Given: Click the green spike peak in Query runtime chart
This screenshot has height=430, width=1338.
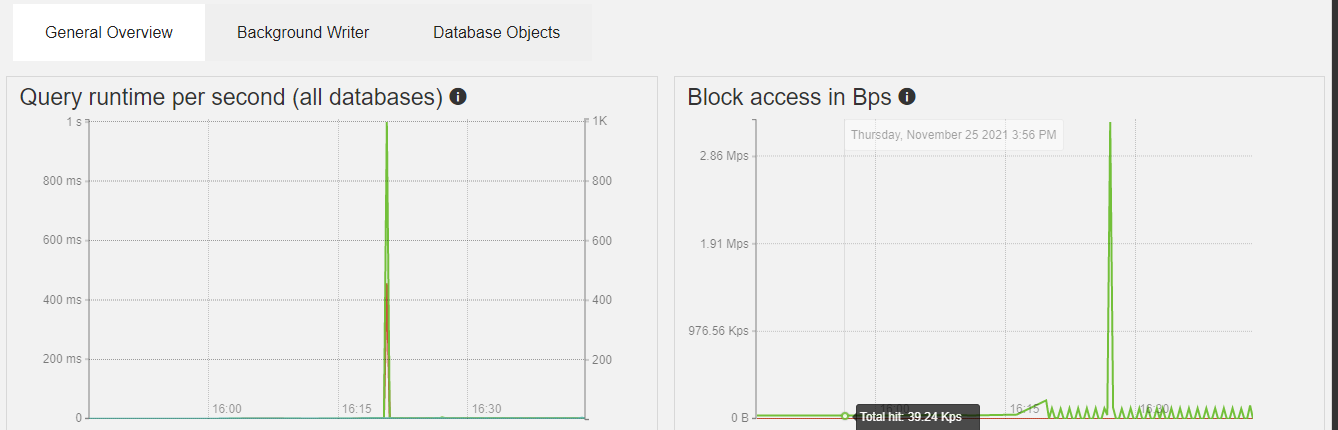Looking at the screenshot, I should [x=386, y=124].
